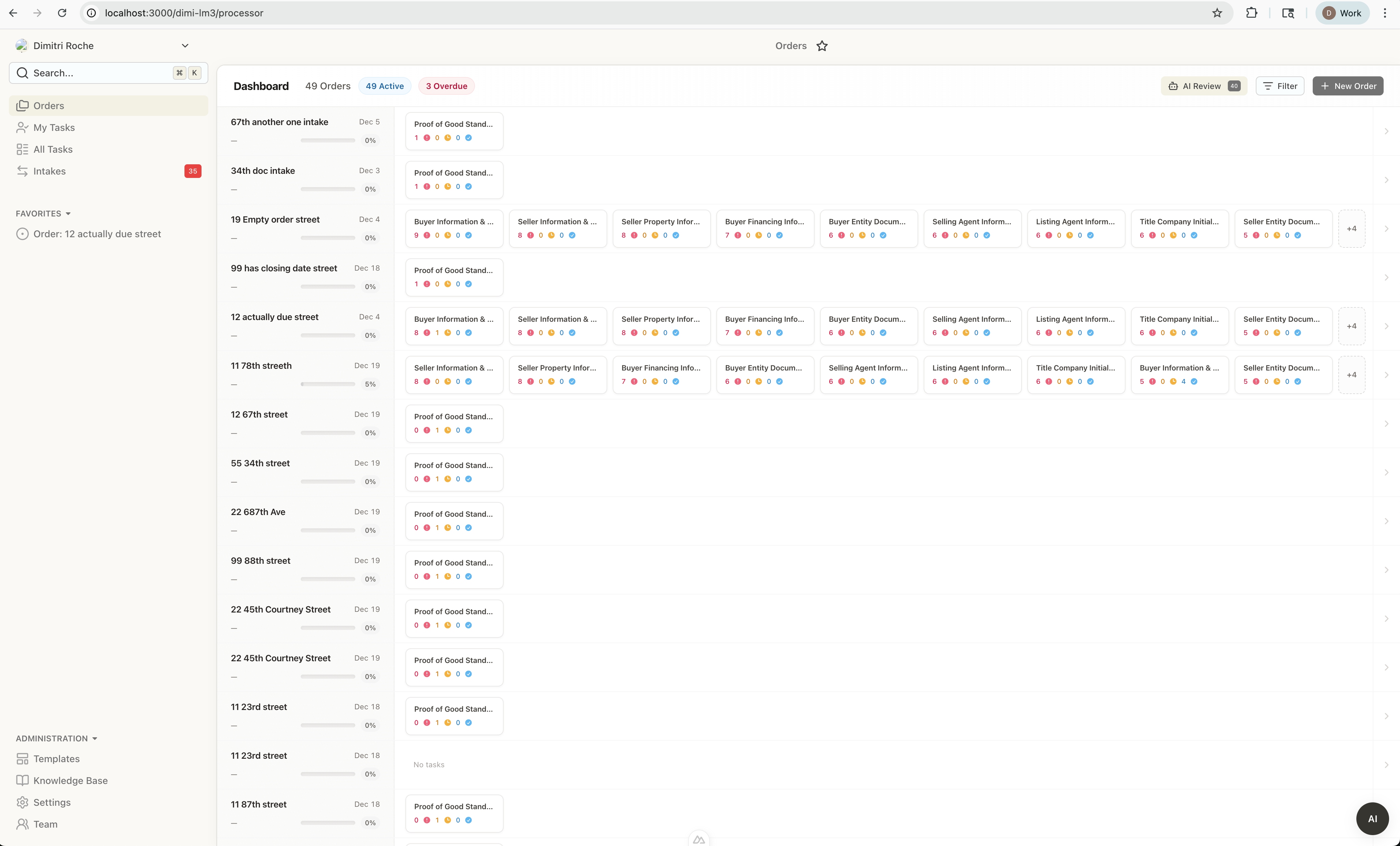1400x846 pixels.
Task: Open My Tasks in sidebar
Action: click(x=54, y=127)
